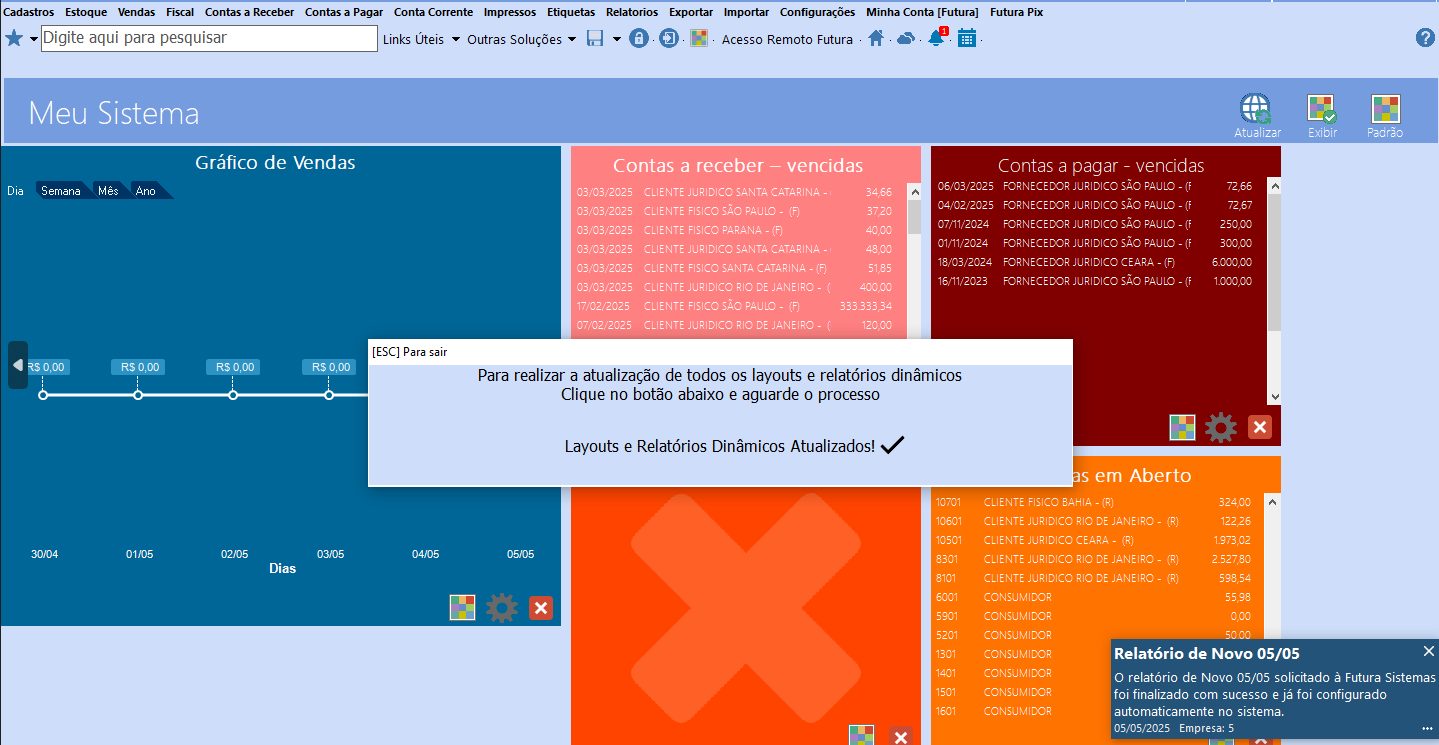Click Contas a pagar scrollbar down arrow
The width and height of the screenshot is (1439, 745).
(1274, 397)
